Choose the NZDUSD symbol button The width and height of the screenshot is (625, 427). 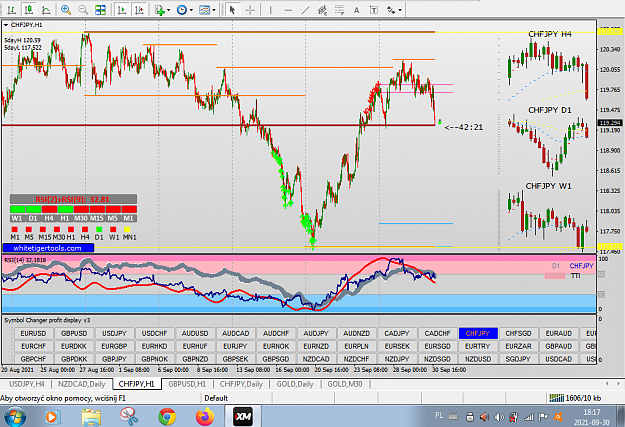pos(478,359)
